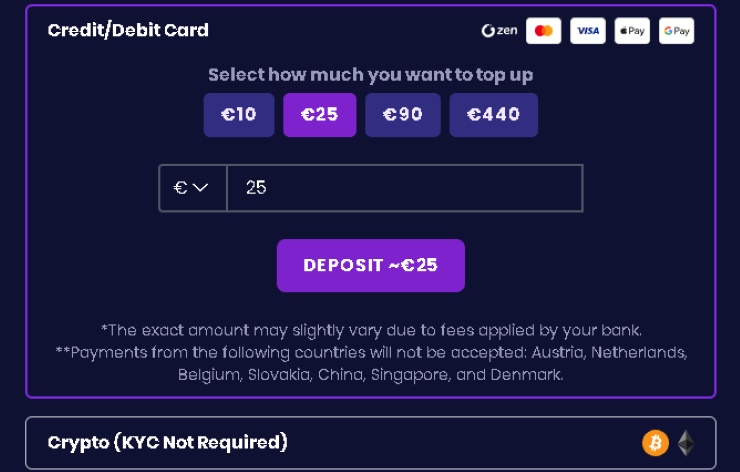The width and height of the screenshot is (740, 472).
Task: Open the euro currency selector dropdown
Action: pos(192,188)
